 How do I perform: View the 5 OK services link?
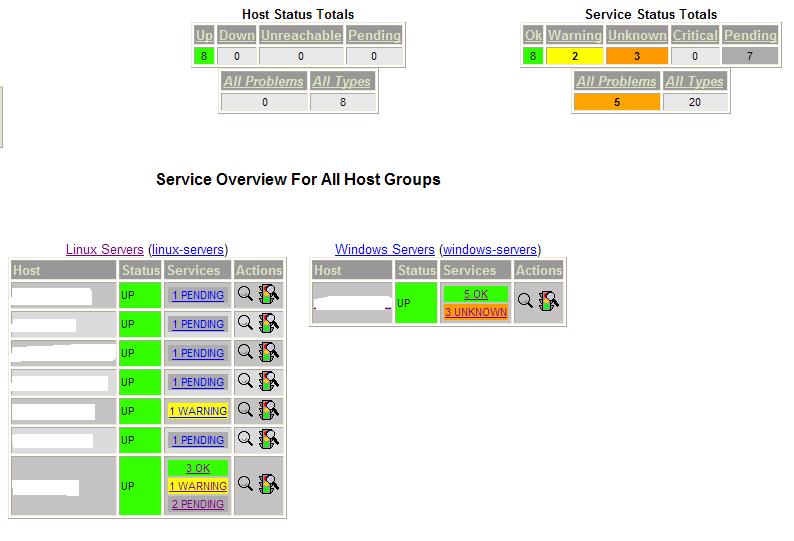pos(475,294)
